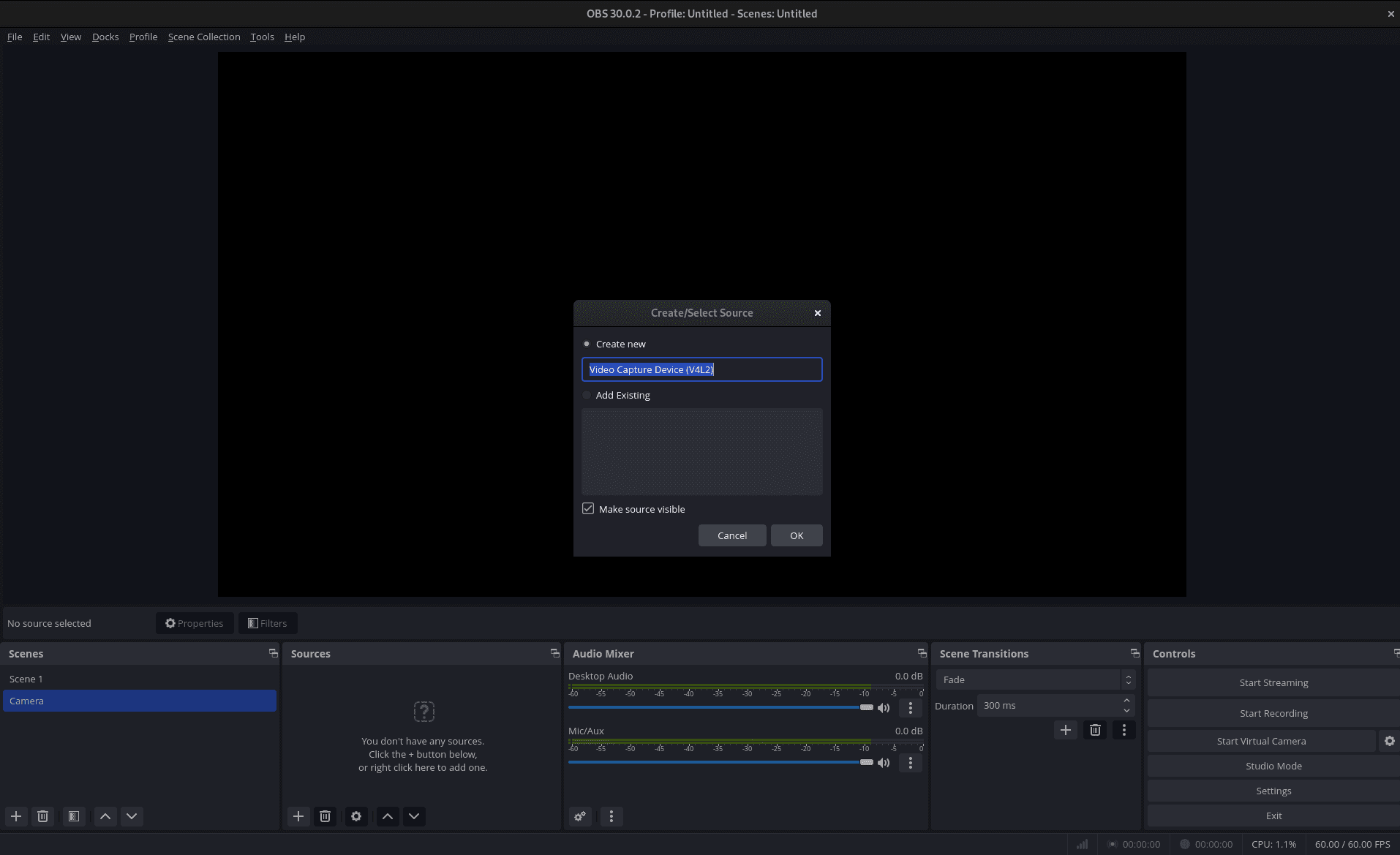Screen dimensions: 1400x855
Task: Click the CPU: 1.1% status text
Action: click(x=1273, y=844)
